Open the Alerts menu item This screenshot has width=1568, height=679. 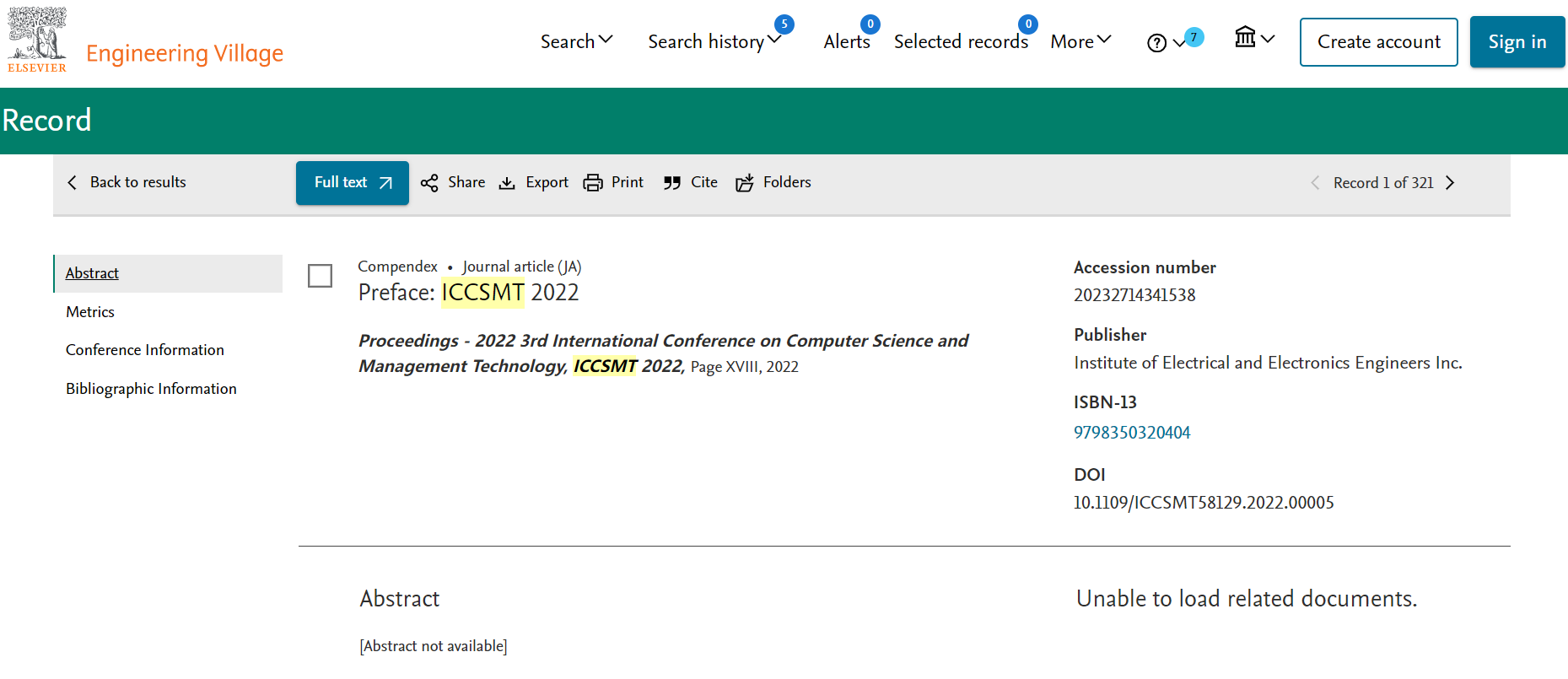(847, 41)
